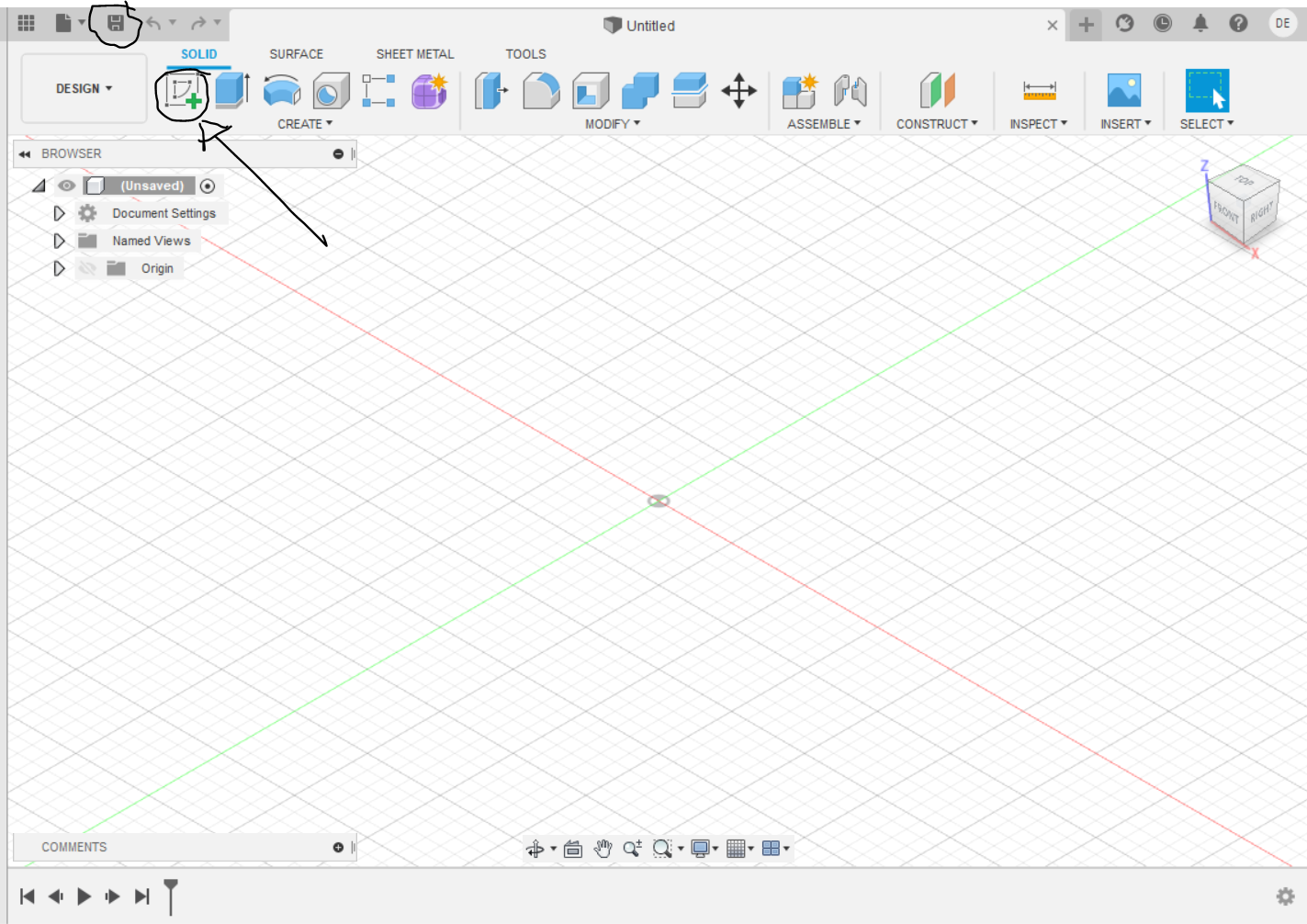Start the Create Sketch tool
This screenshot has width=1307, height=924.
click(184, 92)
